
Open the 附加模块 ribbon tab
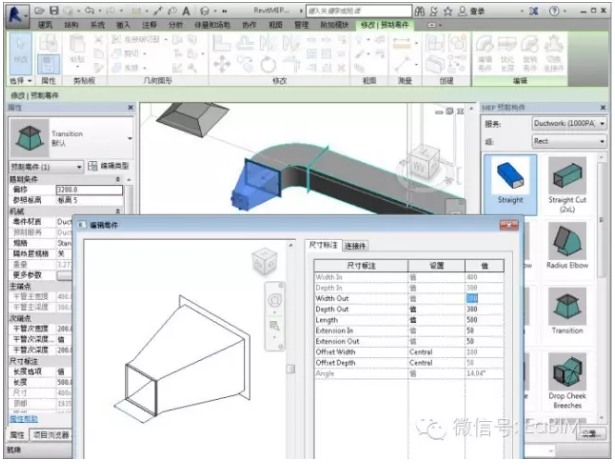pyautogui.click(x=334, y=25)
